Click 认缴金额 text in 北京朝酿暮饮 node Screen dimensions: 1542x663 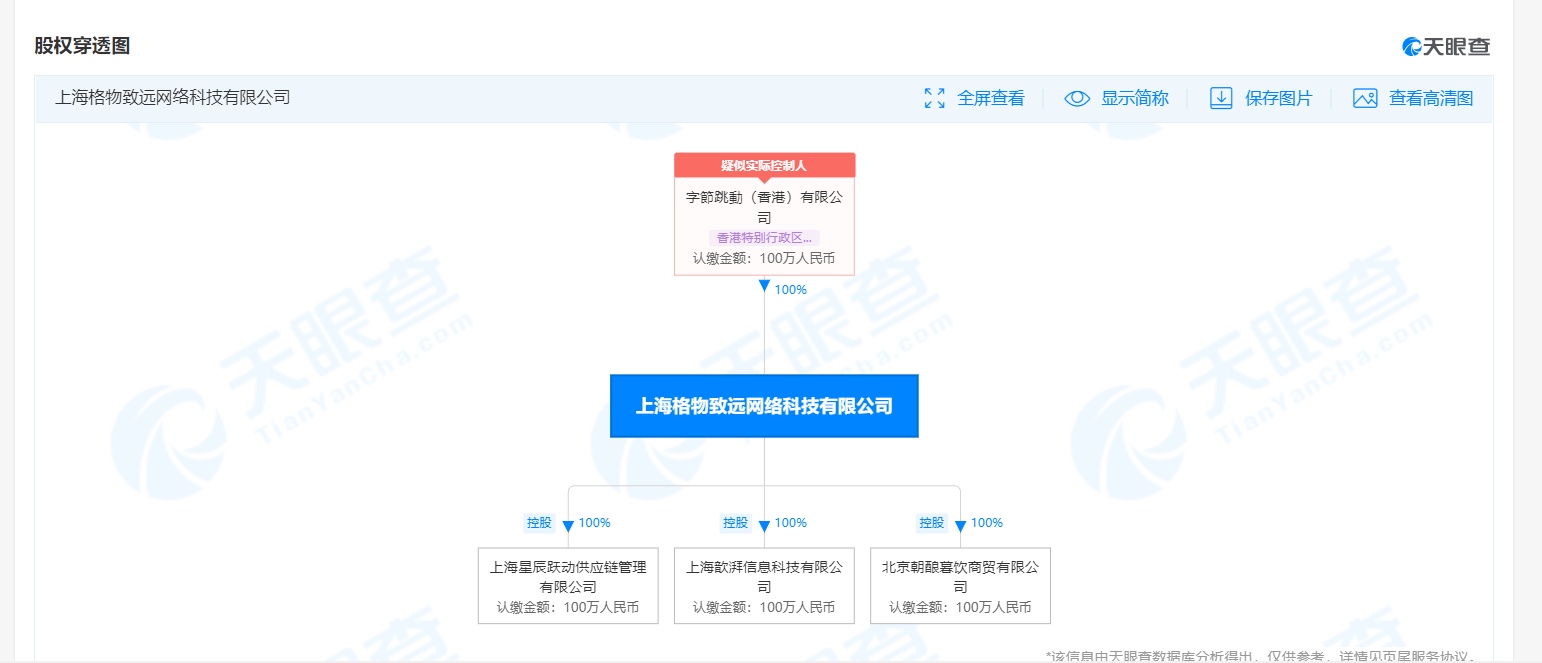click(960, 607)
